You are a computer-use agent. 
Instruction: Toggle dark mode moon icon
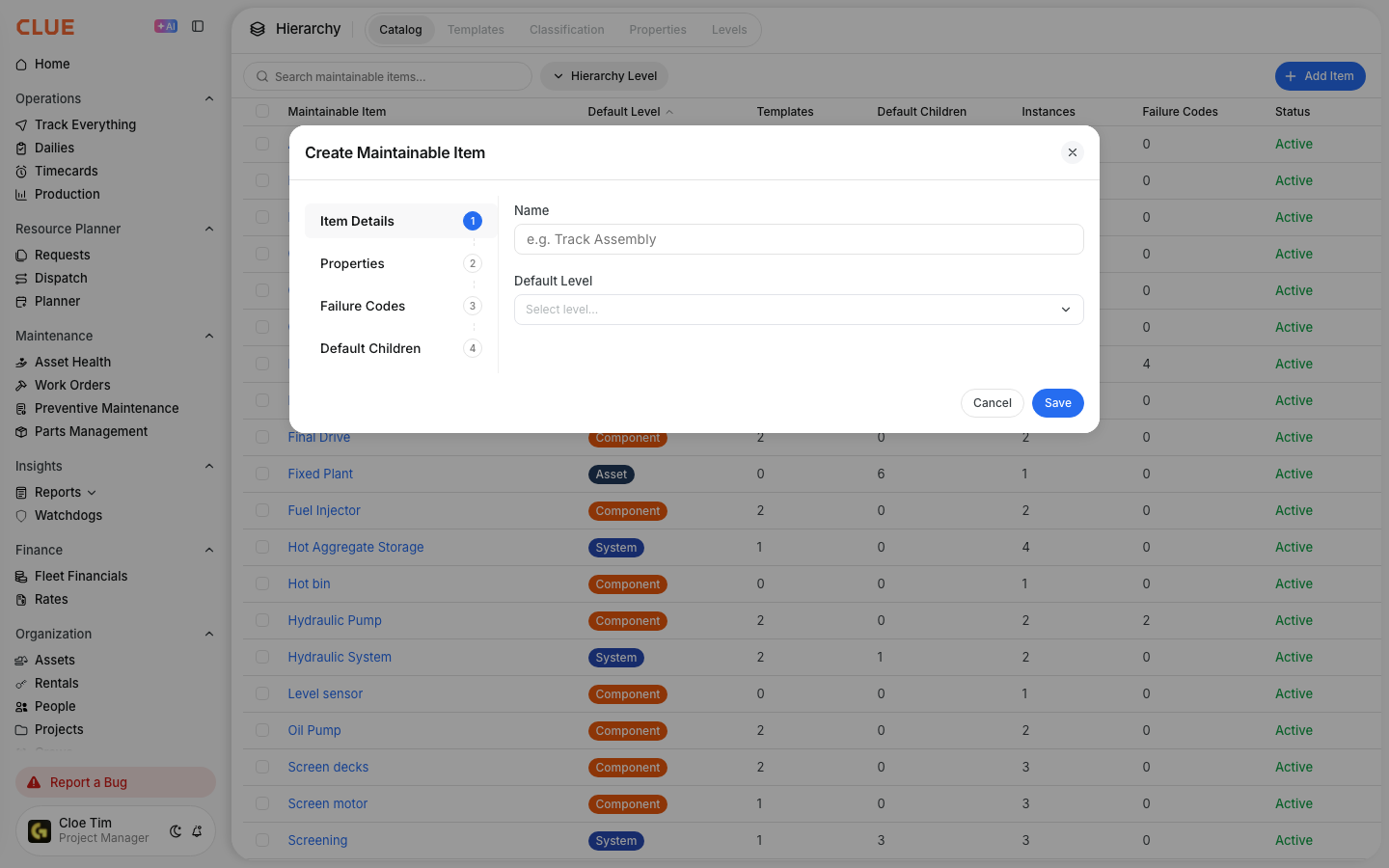click(176, 831)
